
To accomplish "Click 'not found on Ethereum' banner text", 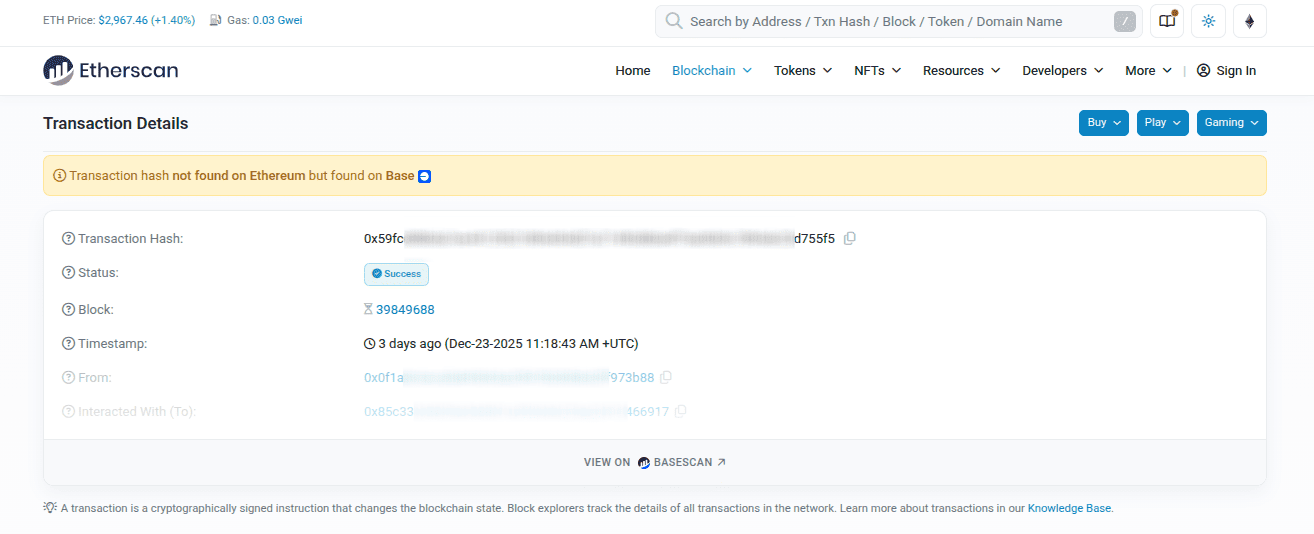I will point(239,176).
